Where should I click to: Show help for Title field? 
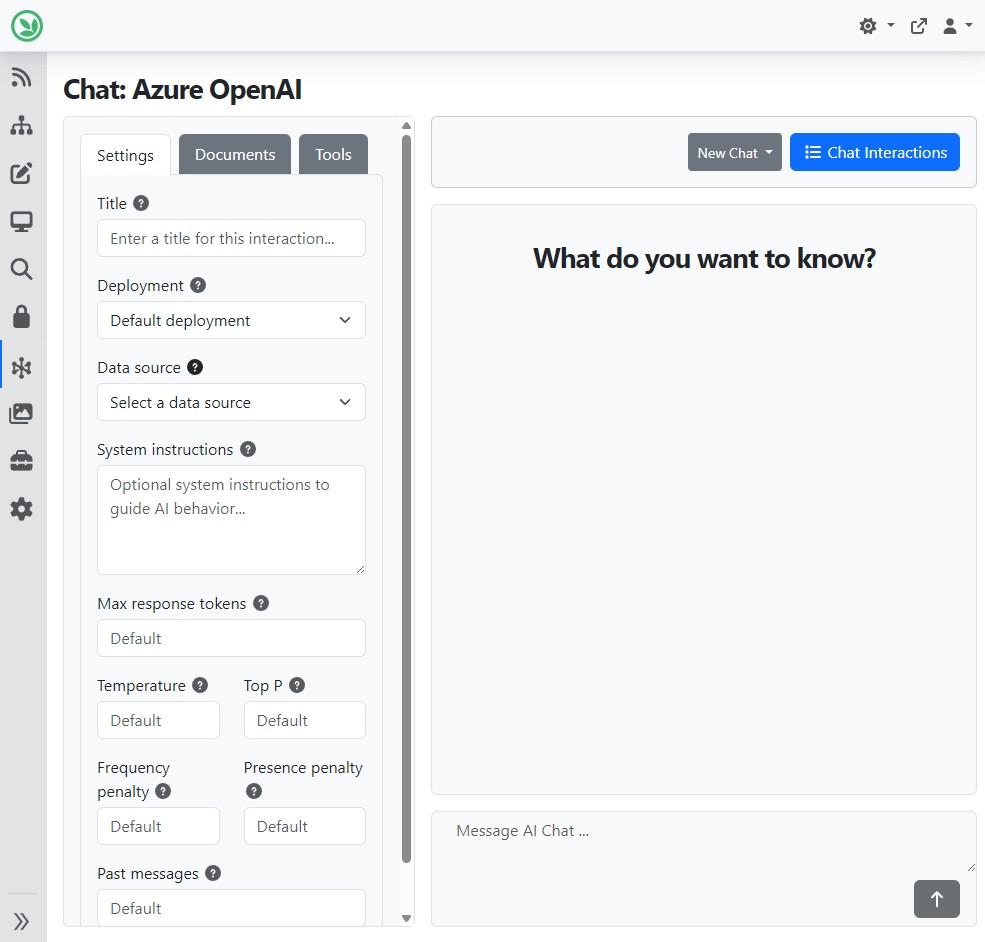pos(141,203)
